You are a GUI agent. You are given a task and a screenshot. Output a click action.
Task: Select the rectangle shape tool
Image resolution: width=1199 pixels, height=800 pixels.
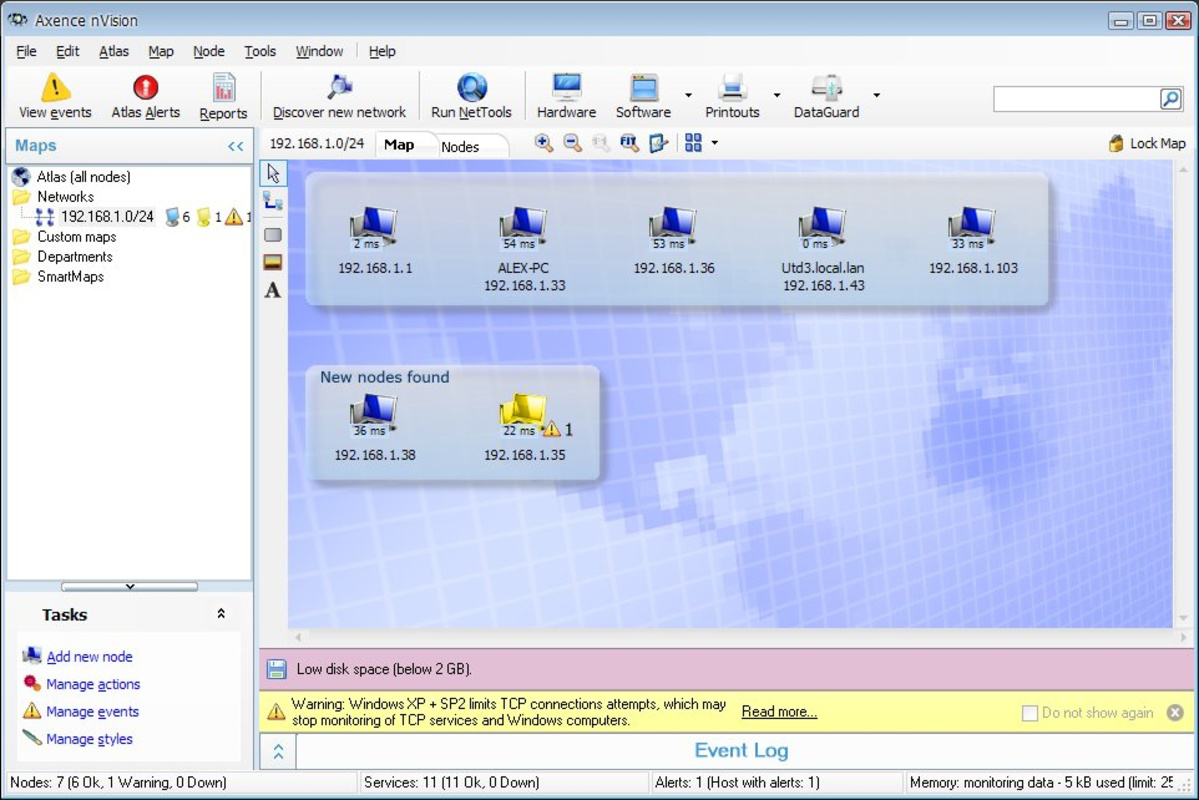(x=273, y=235)
